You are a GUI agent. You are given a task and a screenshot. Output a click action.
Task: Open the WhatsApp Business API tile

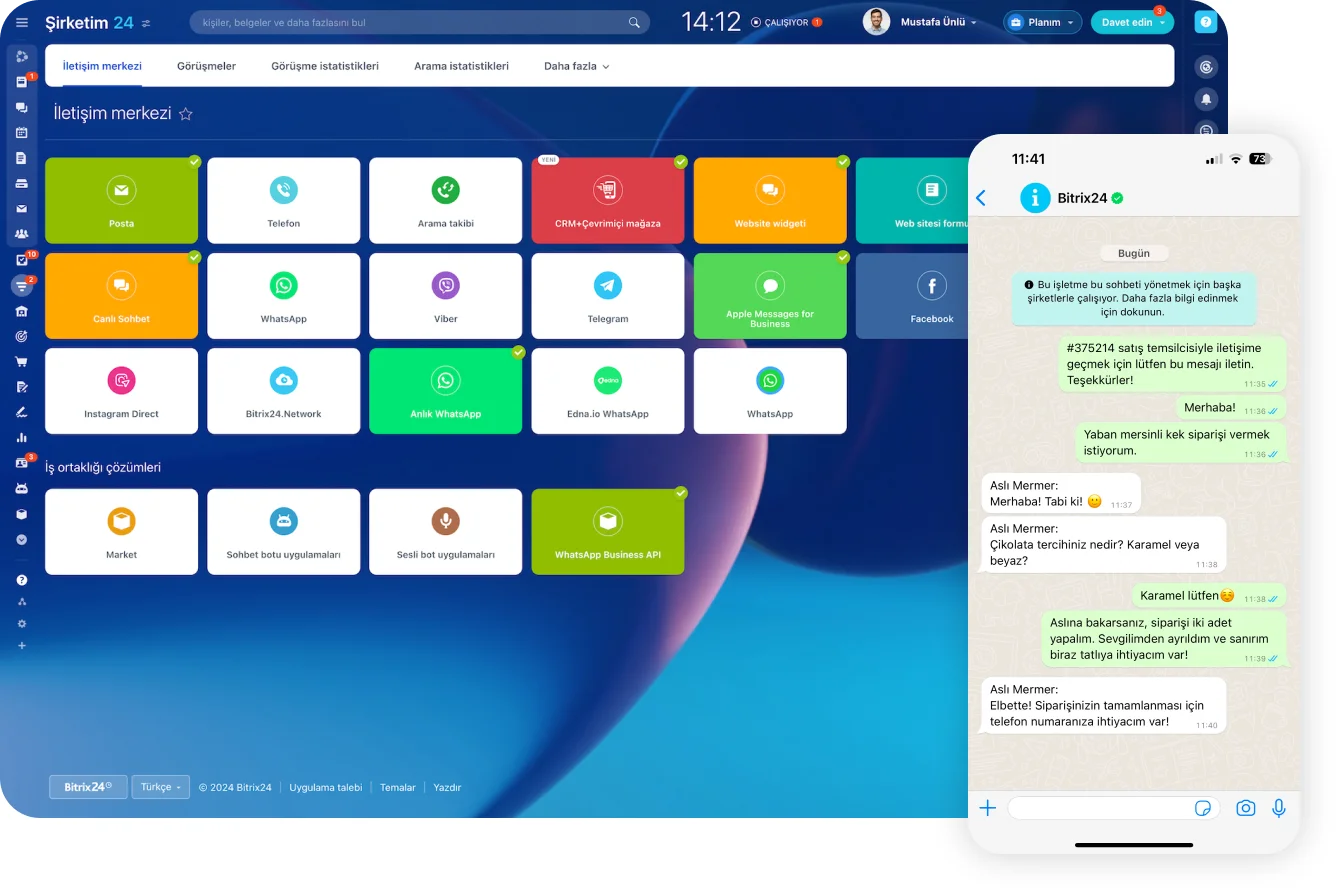point(608,532)
